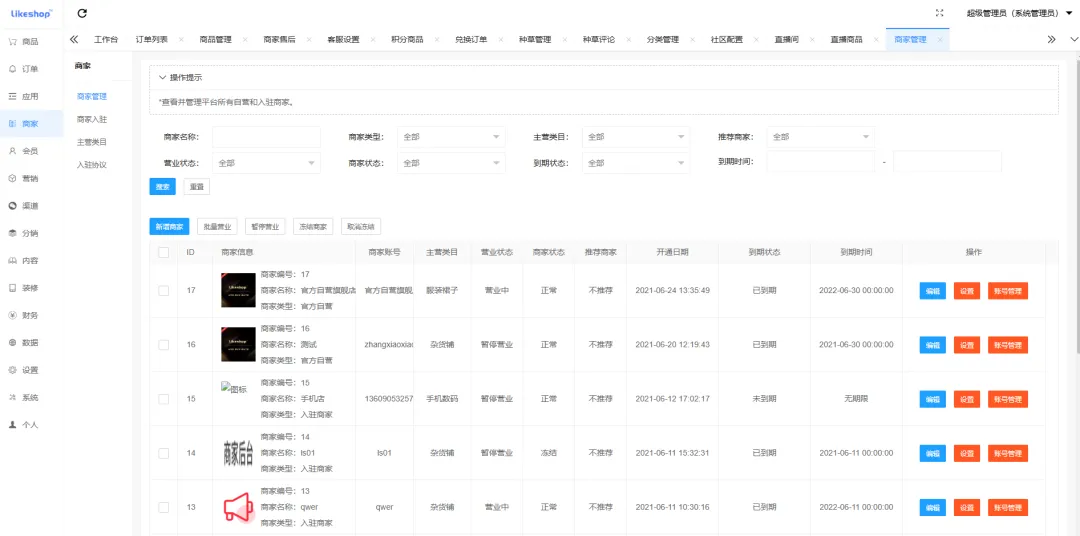Switch to the 种草管理 tab
Image resolution: width=1080 pixels, height=536 pixels.
(535, 39)
